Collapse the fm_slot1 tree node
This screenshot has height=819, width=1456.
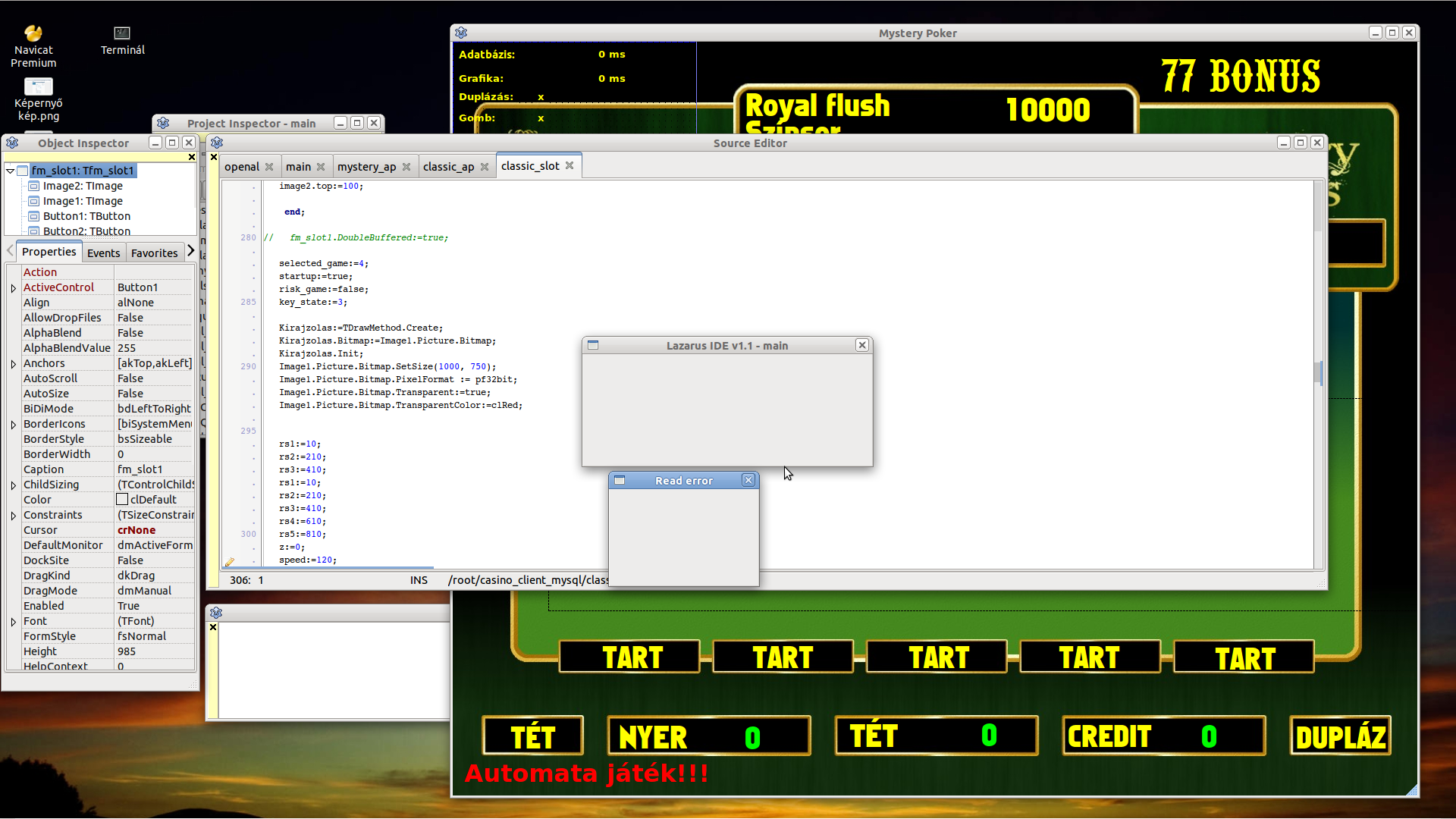[x=11, y=171]
